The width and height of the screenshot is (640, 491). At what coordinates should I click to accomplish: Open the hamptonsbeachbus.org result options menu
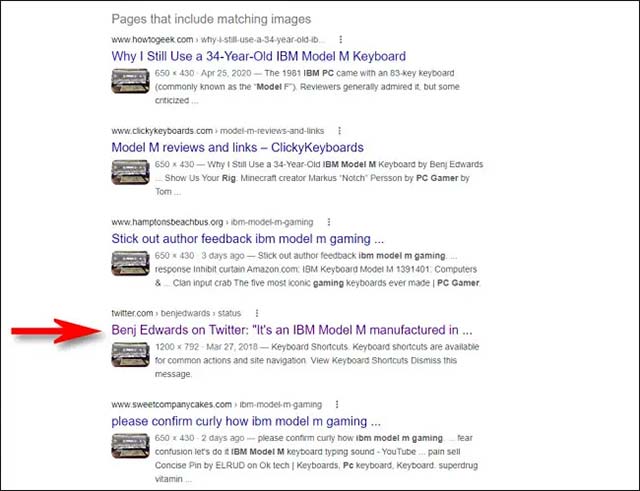[329, 222]
